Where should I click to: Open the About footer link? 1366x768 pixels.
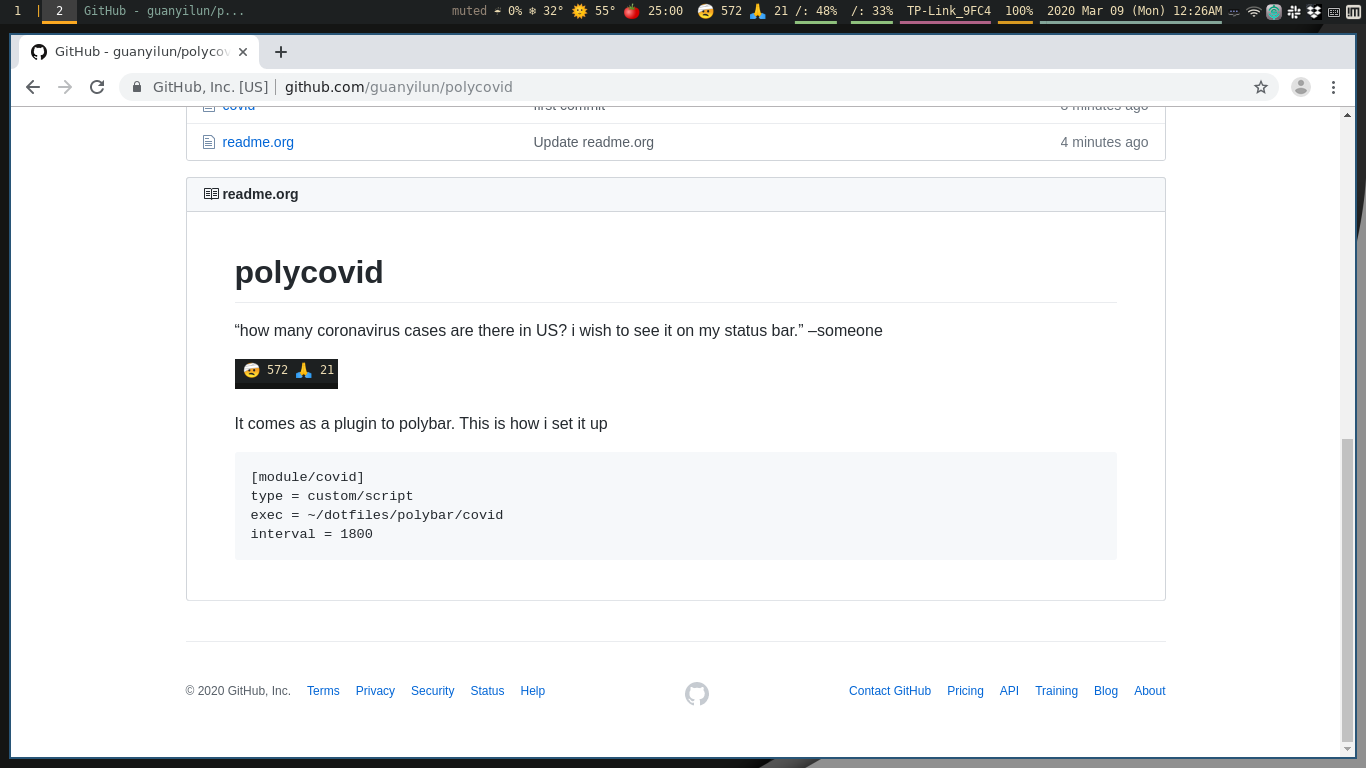pyautogui.click(x=1150, y=691)
